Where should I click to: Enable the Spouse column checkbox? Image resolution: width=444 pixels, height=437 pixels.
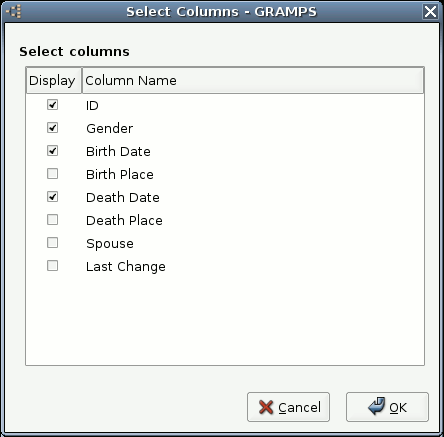coord(52,243)
